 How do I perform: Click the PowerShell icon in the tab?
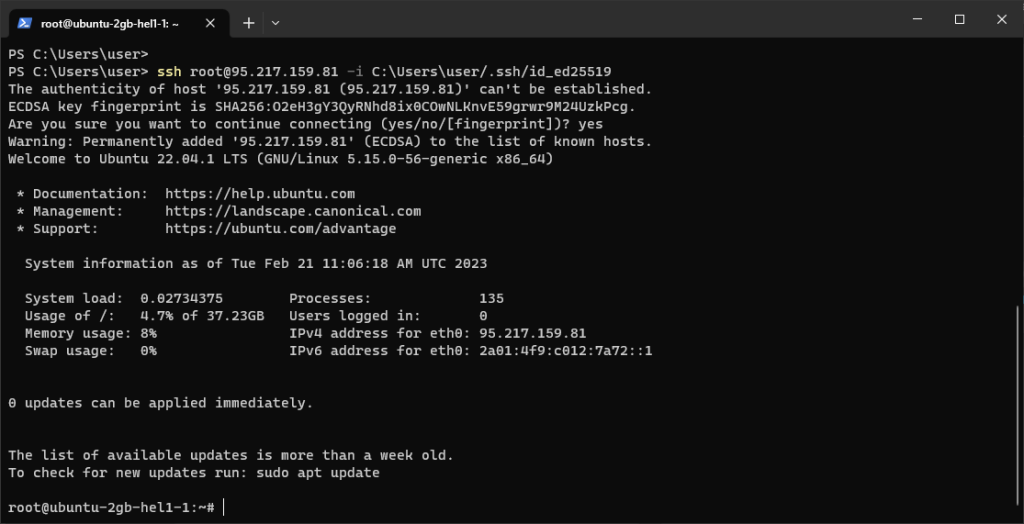point(25,22)
